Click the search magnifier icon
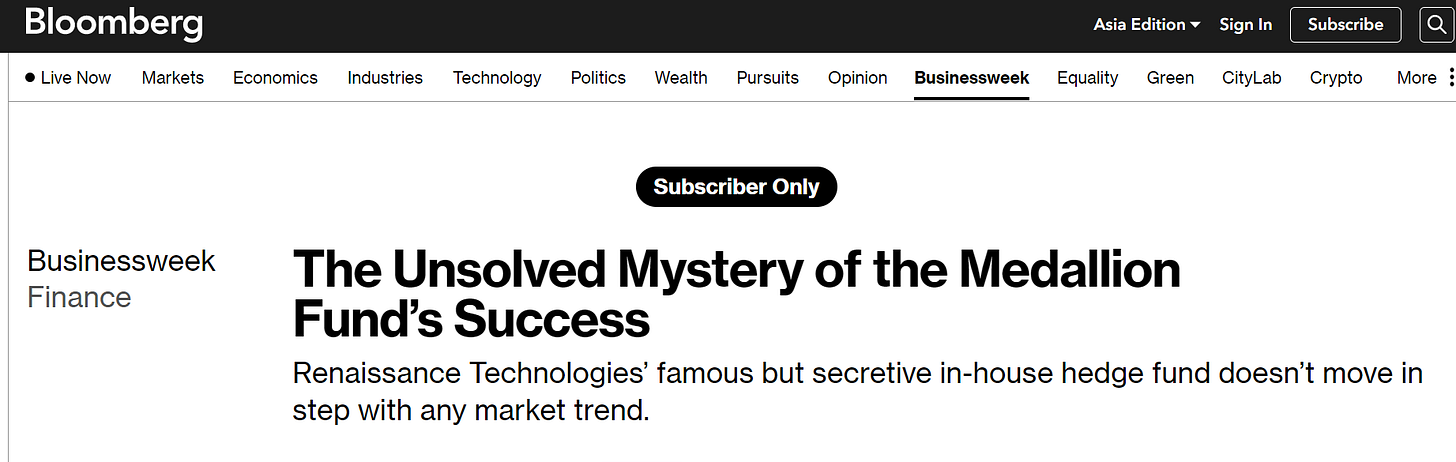The image size is (1456, 462). point(1436,25)
